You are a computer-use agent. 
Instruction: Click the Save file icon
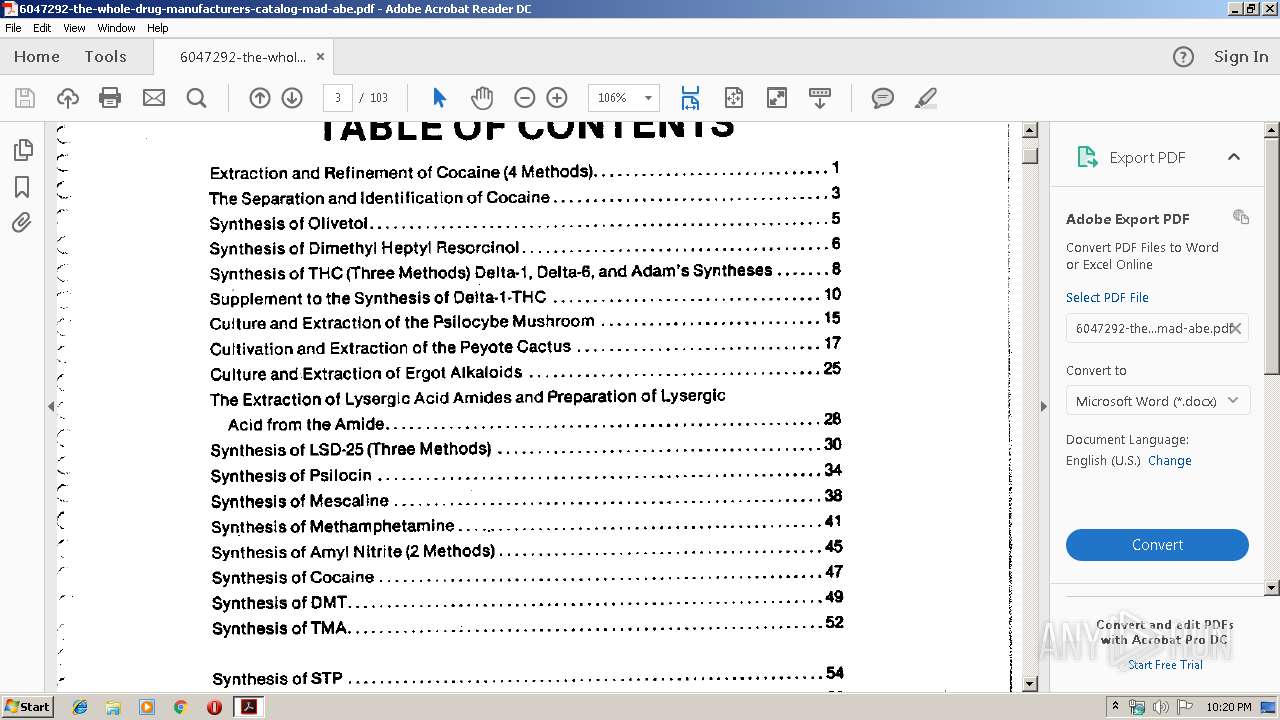point(25,98)
